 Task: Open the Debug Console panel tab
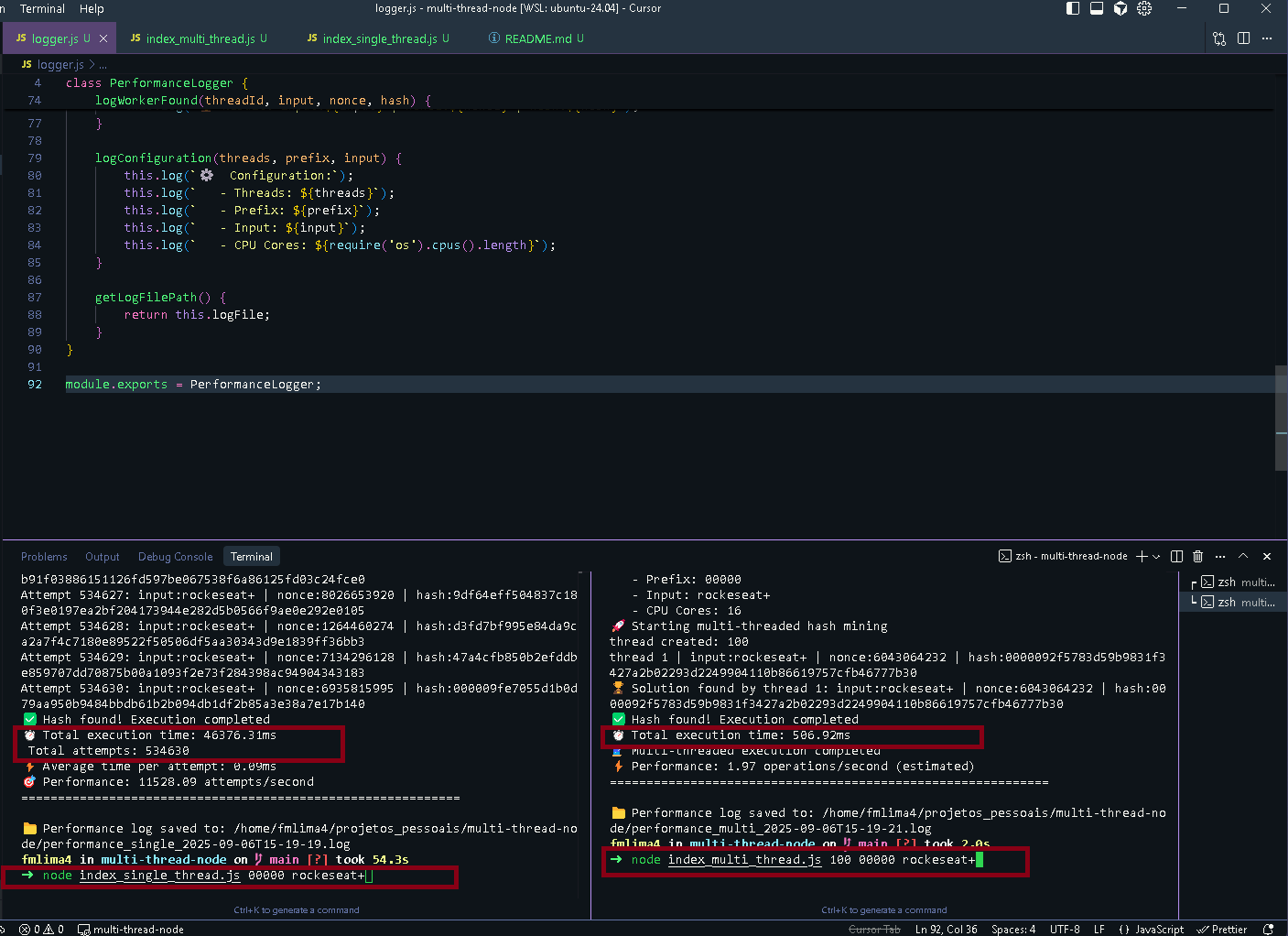pyautogui.click(x=175, y=557)
